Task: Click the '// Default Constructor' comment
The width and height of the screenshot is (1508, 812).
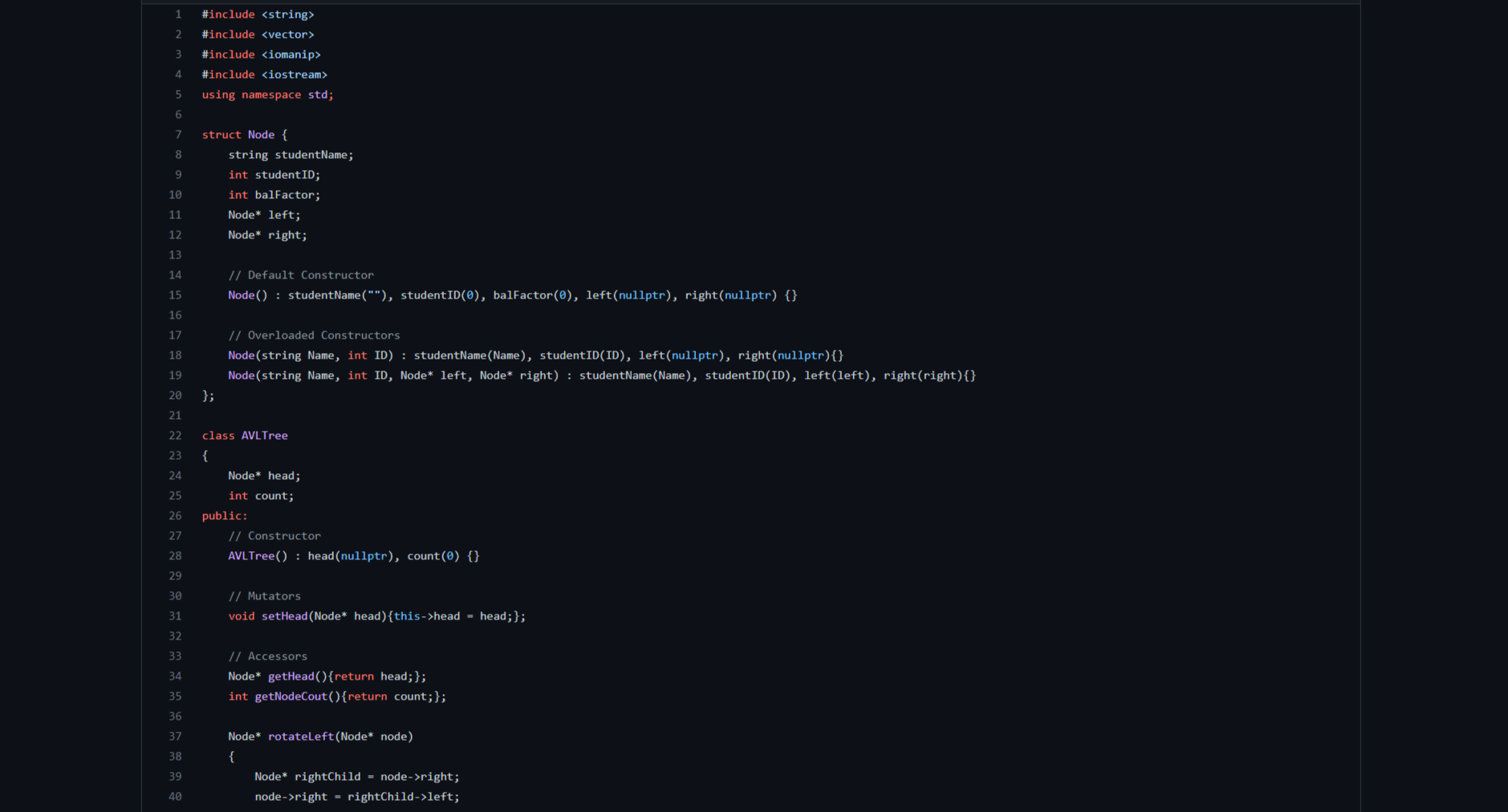Action: point(301,275)
